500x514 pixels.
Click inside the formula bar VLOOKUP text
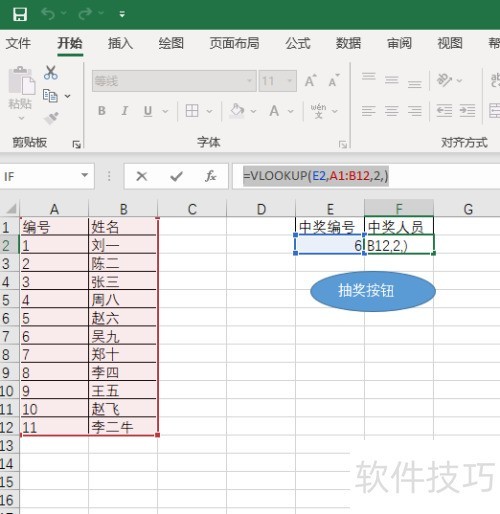[x=316, y=176]
